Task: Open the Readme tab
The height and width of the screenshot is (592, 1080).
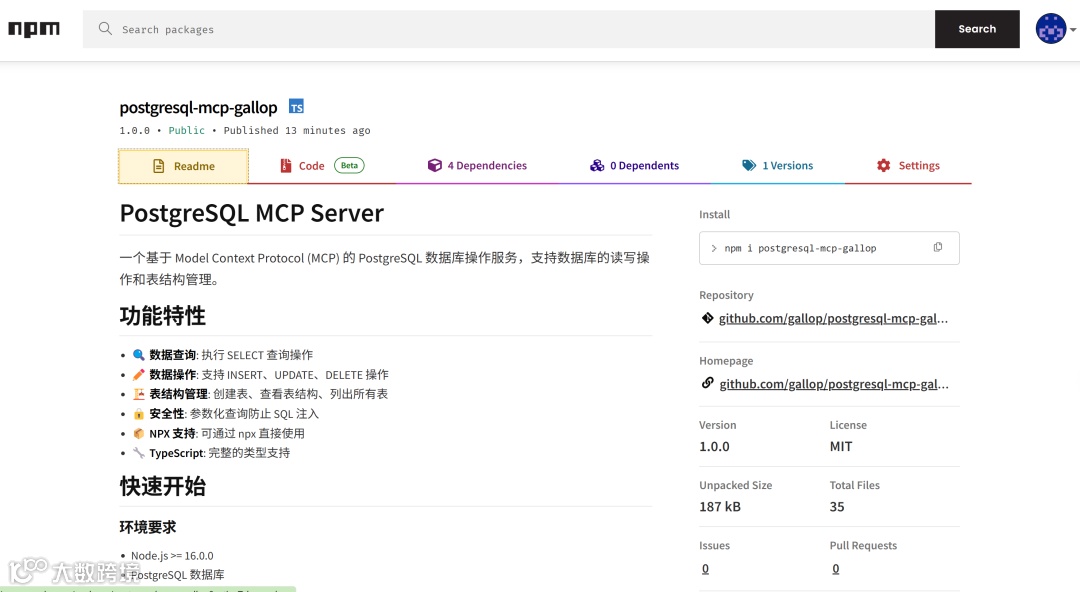Action: coord(183,166)
